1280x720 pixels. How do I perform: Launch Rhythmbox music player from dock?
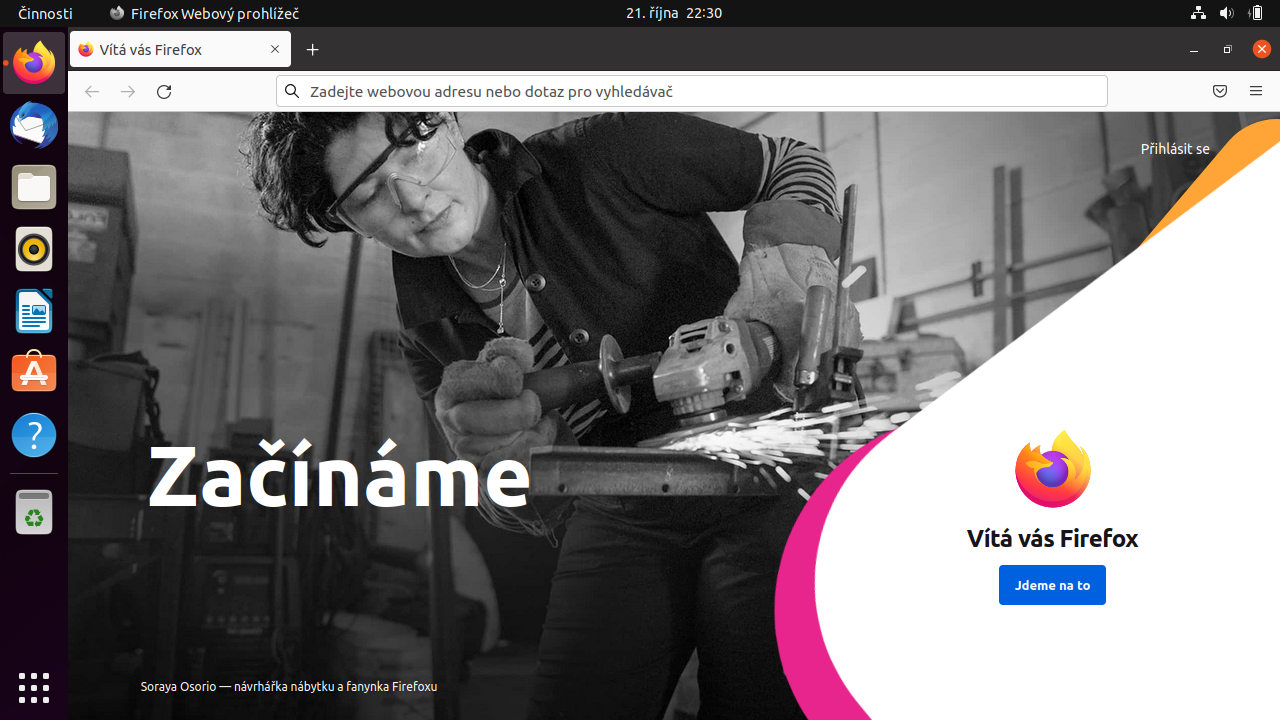pos(34,250)
